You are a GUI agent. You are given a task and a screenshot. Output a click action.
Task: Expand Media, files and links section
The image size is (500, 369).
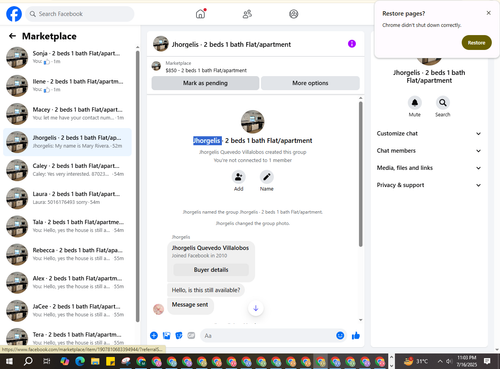pyautogui.click(x=429, y=168)
